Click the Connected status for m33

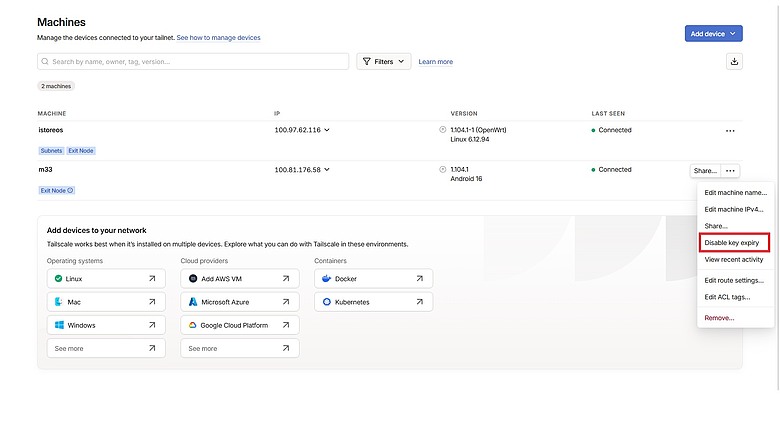coord(611,170)
